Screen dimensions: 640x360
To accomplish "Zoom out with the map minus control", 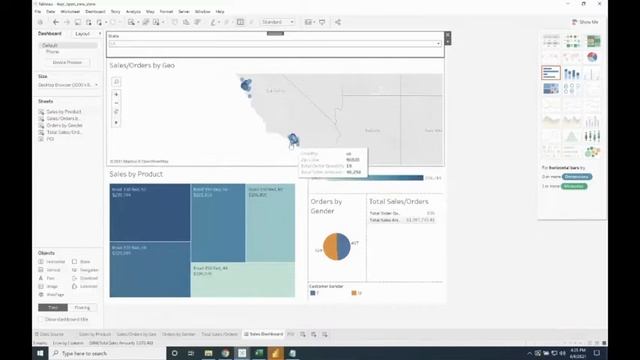I will (x=116, y=103).
